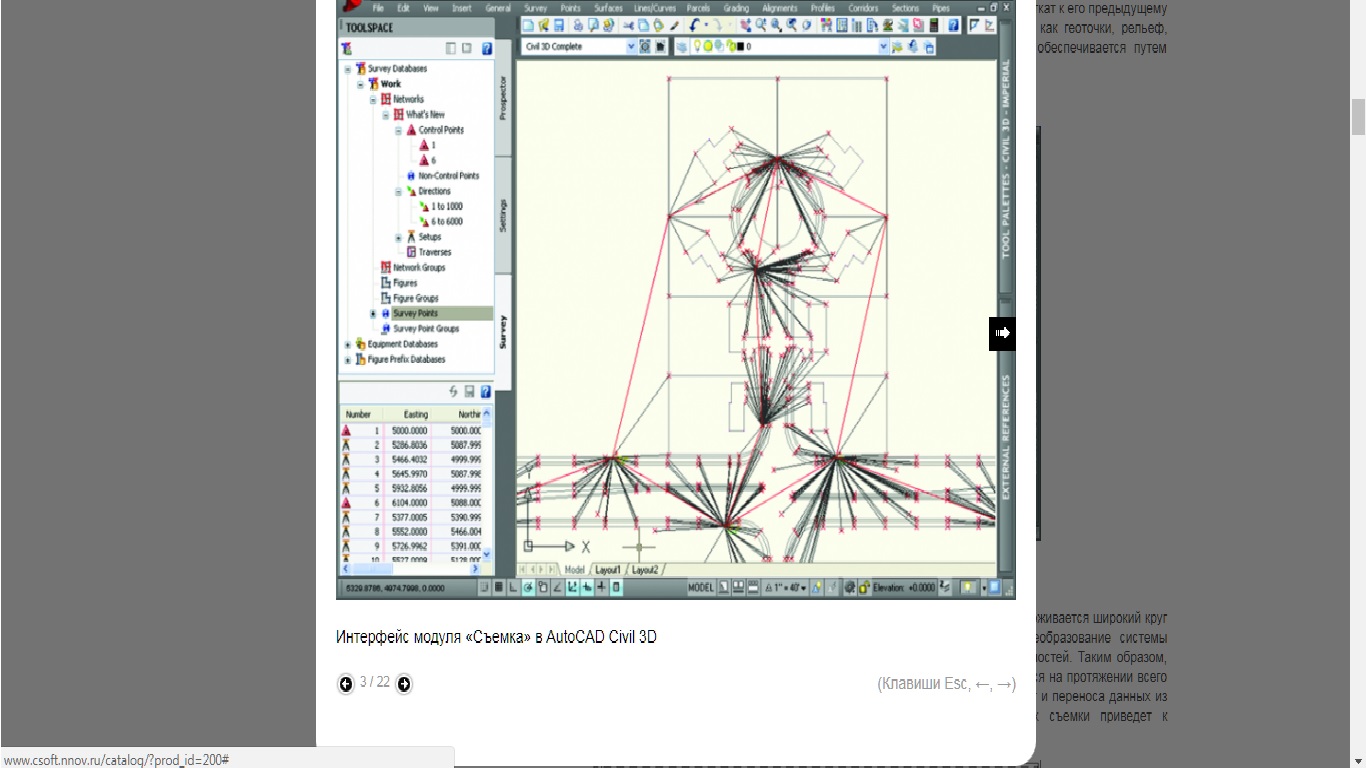Click the Pan hand toolbar icon
This screenshot has width=1366, height=768.
click(x=745, y=25)
